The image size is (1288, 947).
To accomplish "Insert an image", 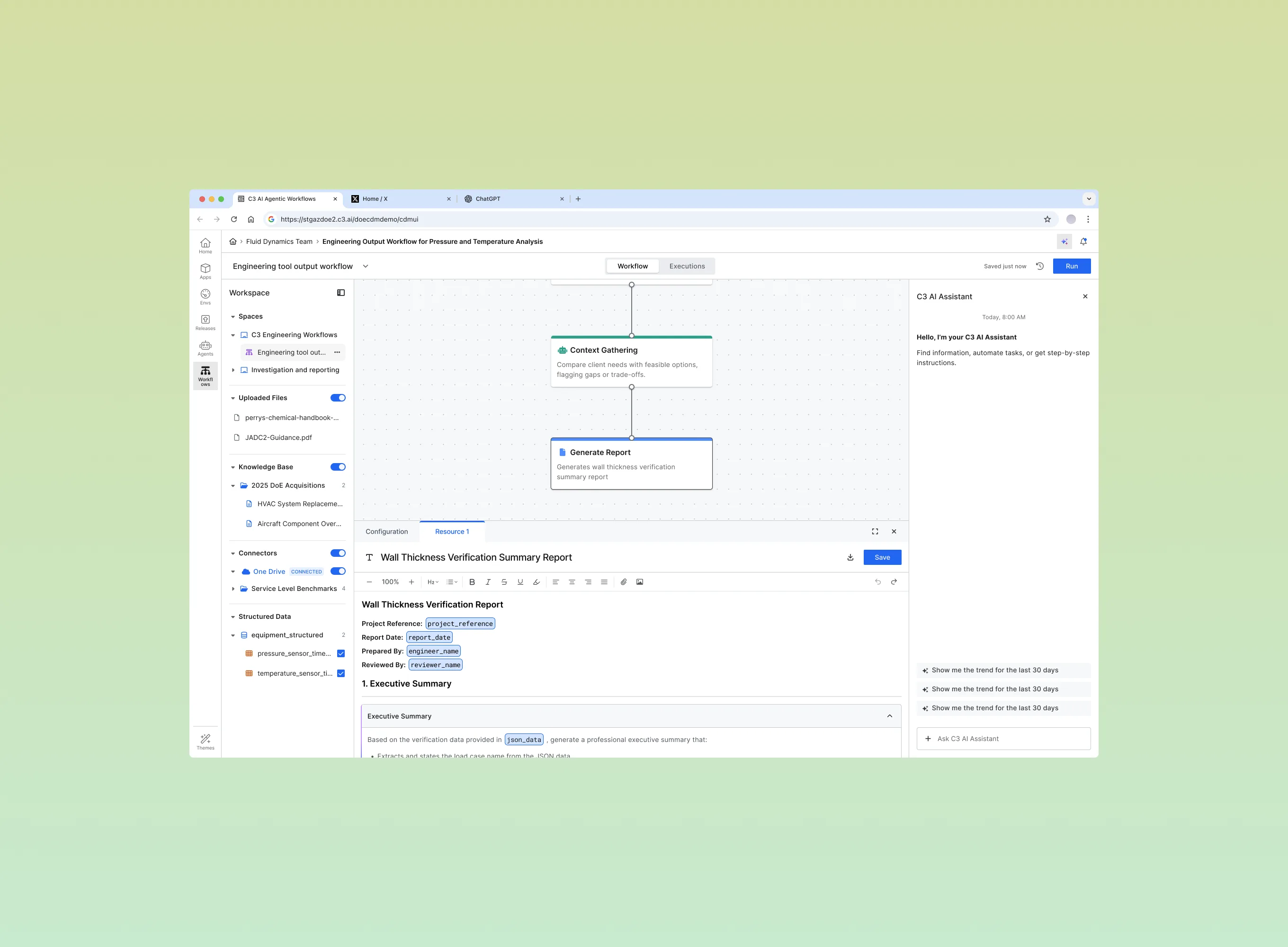I will point(640,582).
